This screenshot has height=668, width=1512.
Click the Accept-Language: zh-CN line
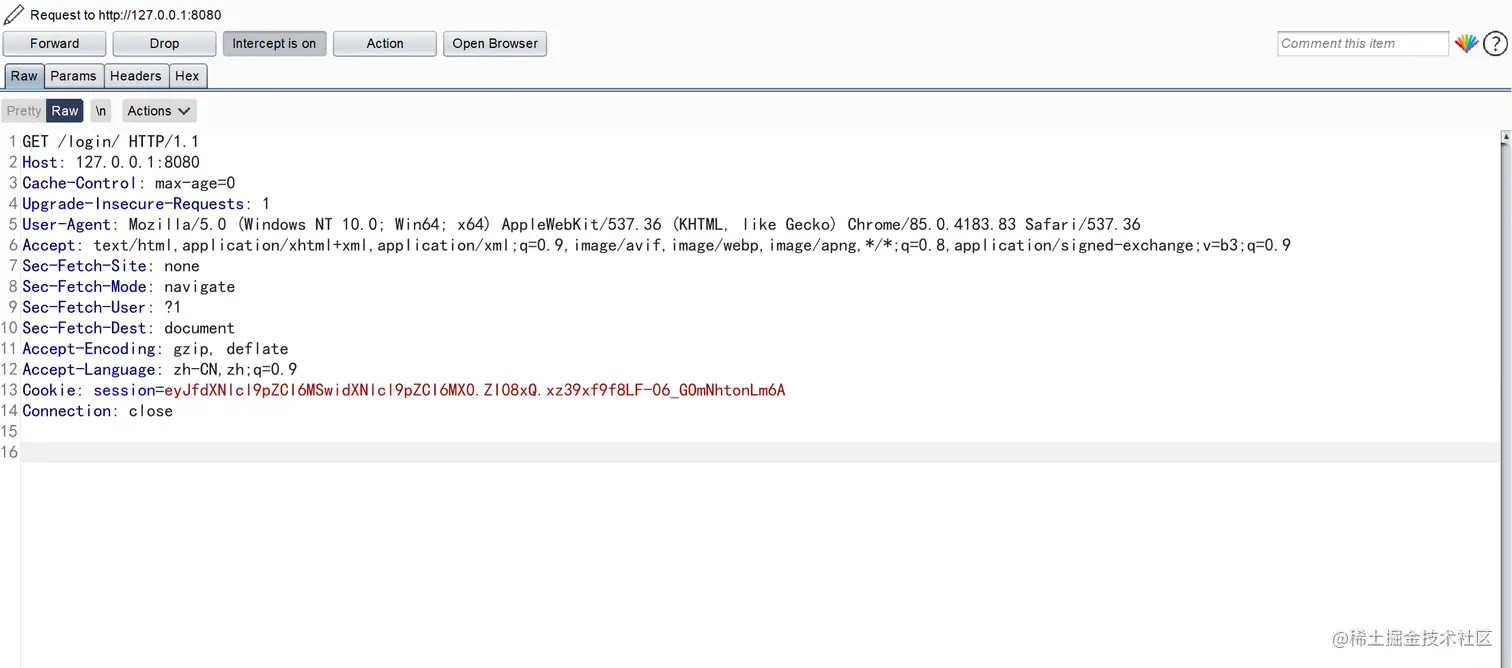160,370
